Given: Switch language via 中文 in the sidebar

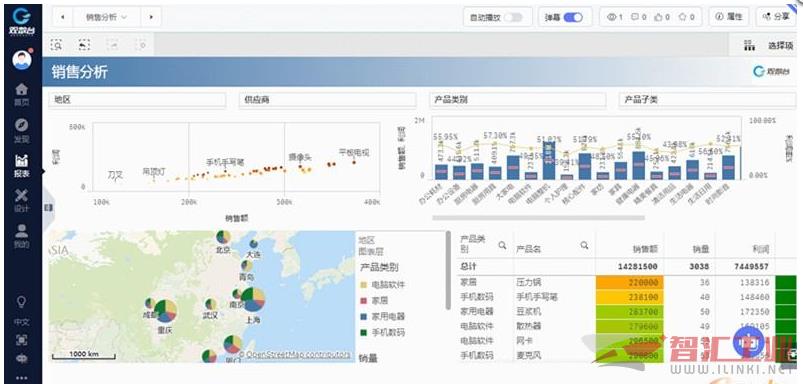Looking at the screenshot, I should tap(22, 322).
